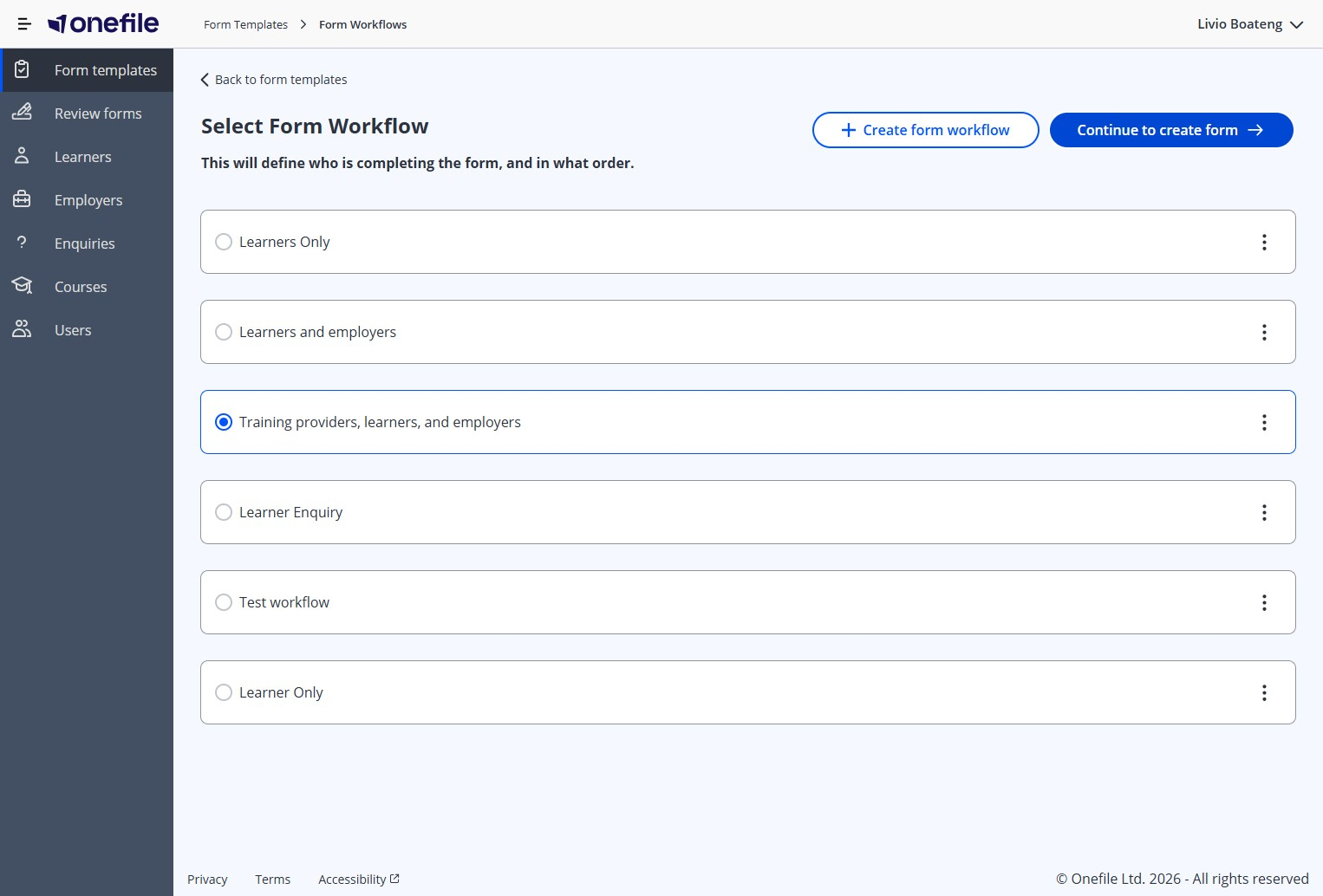Click the Onefile logo

(x=103, y=24)
